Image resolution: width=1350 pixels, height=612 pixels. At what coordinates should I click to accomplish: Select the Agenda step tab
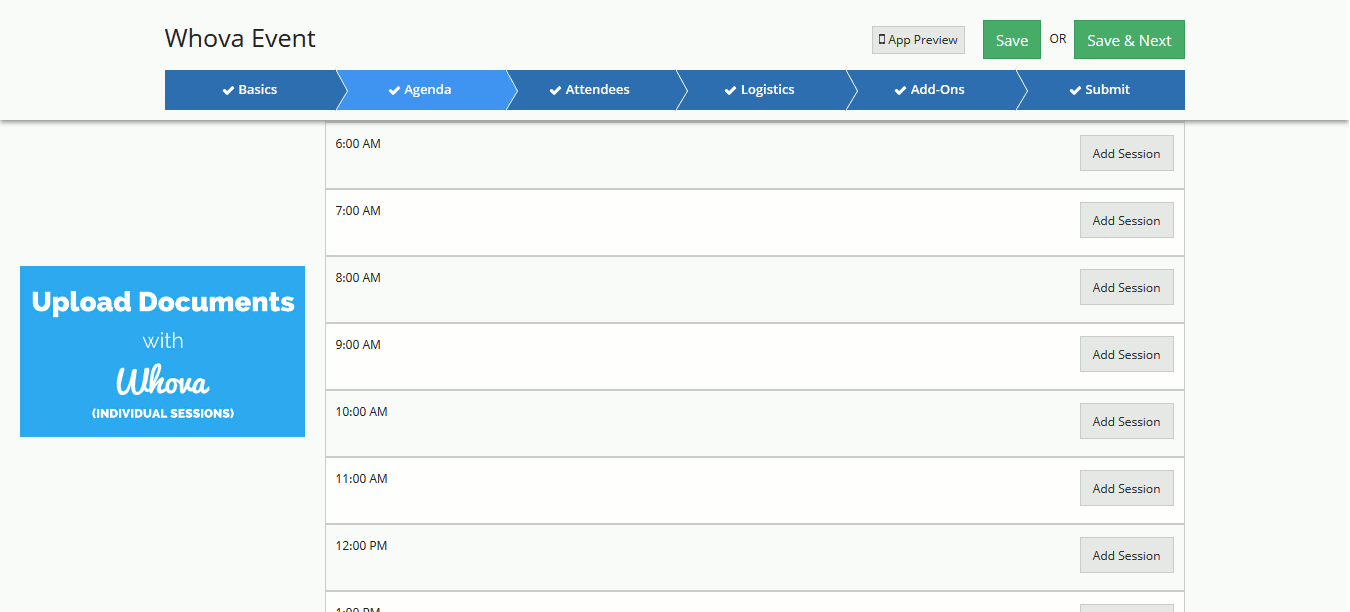pos(420,90)
